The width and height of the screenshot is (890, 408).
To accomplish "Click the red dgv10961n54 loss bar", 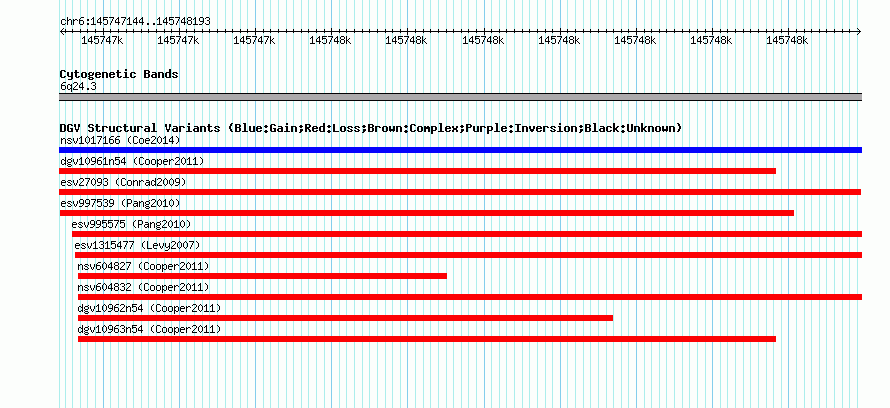I will point(418,171).
